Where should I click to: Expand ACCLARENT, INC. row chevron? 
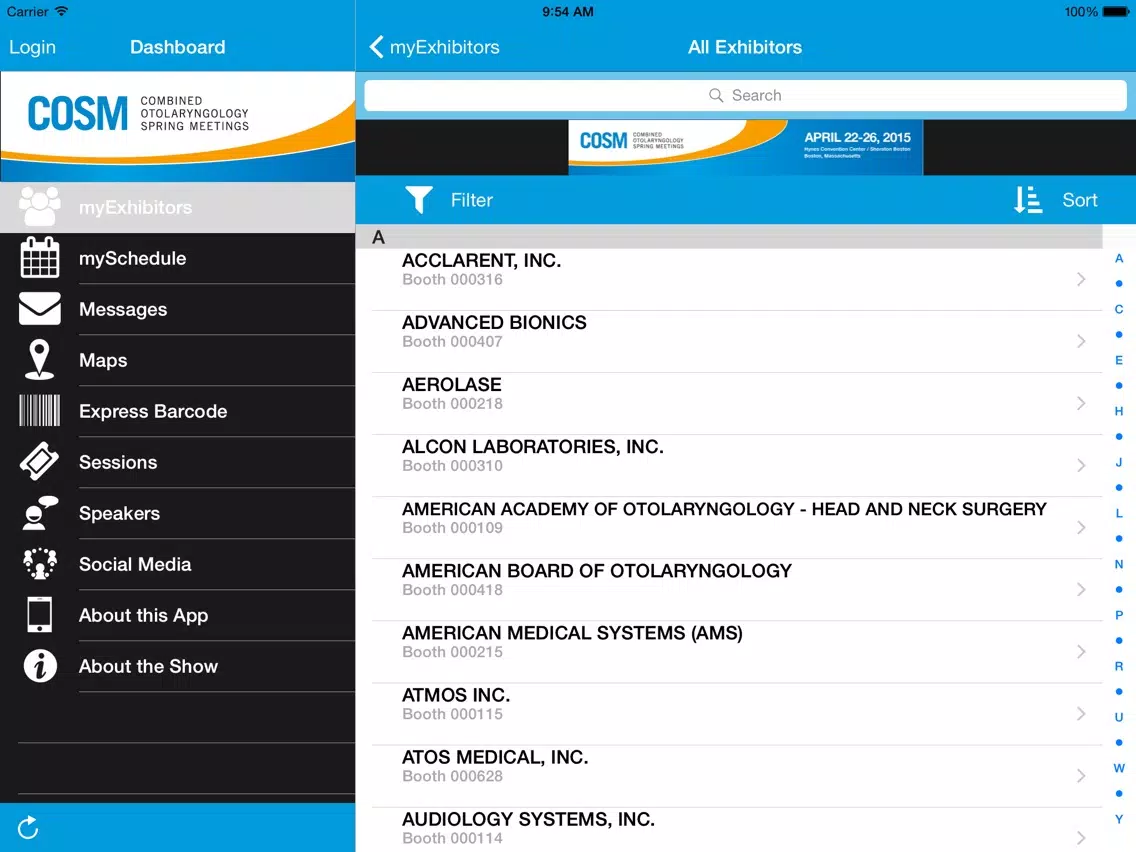click(1081, 279)
